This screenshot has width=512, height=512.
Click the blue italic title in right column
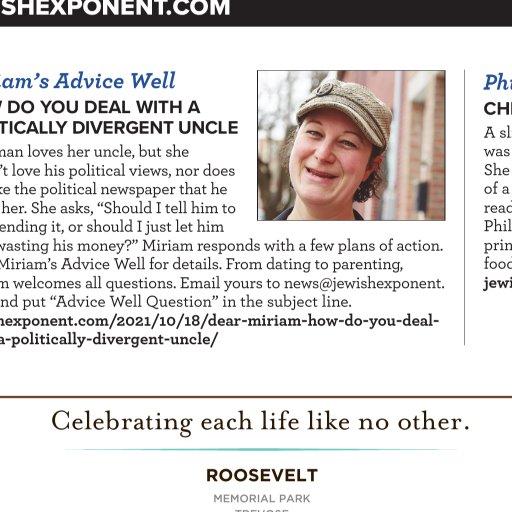[498, 82]
